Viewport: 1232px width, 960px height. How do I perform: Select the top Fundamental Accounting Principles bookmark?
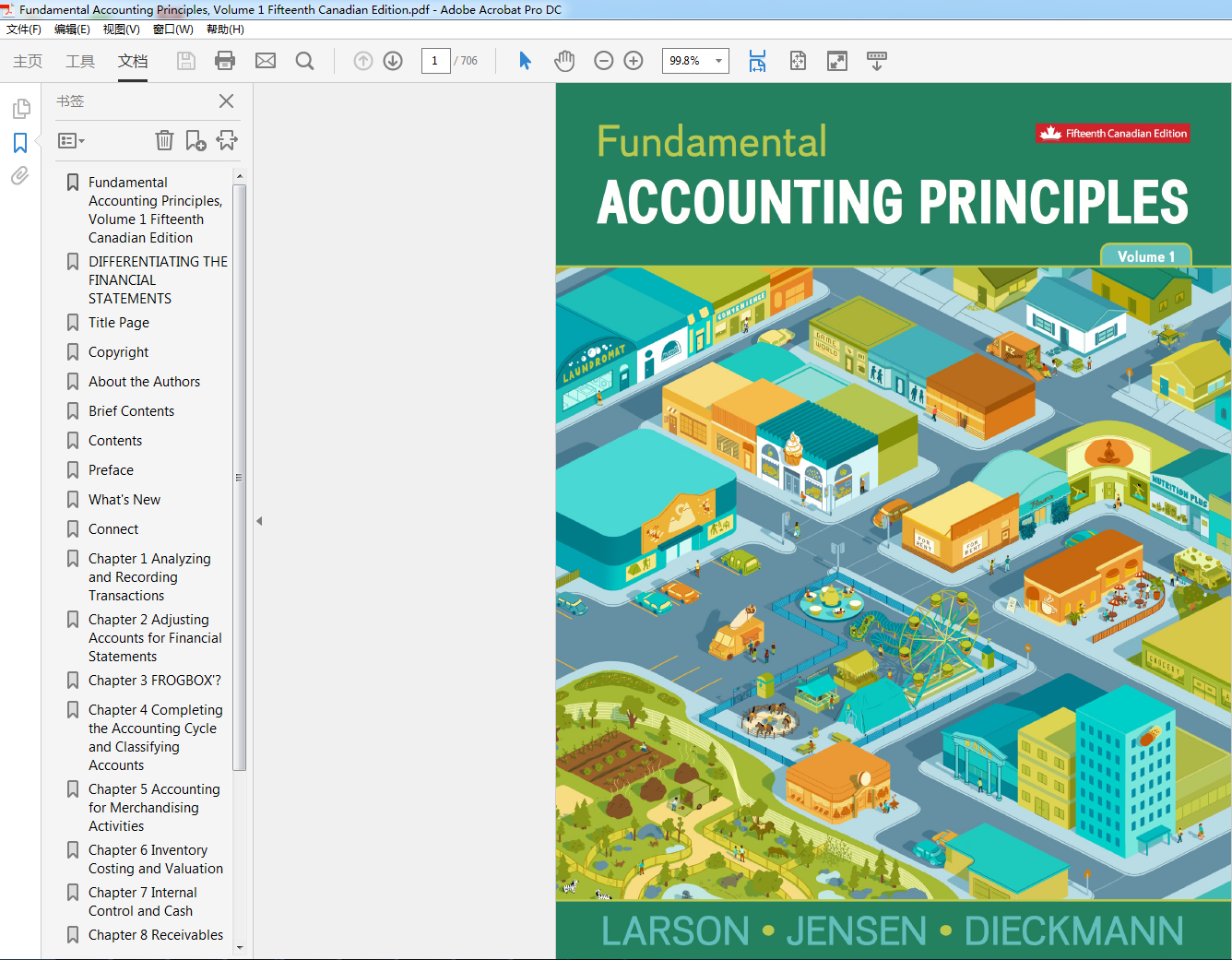pyautogui.click(x=155, y=210)
